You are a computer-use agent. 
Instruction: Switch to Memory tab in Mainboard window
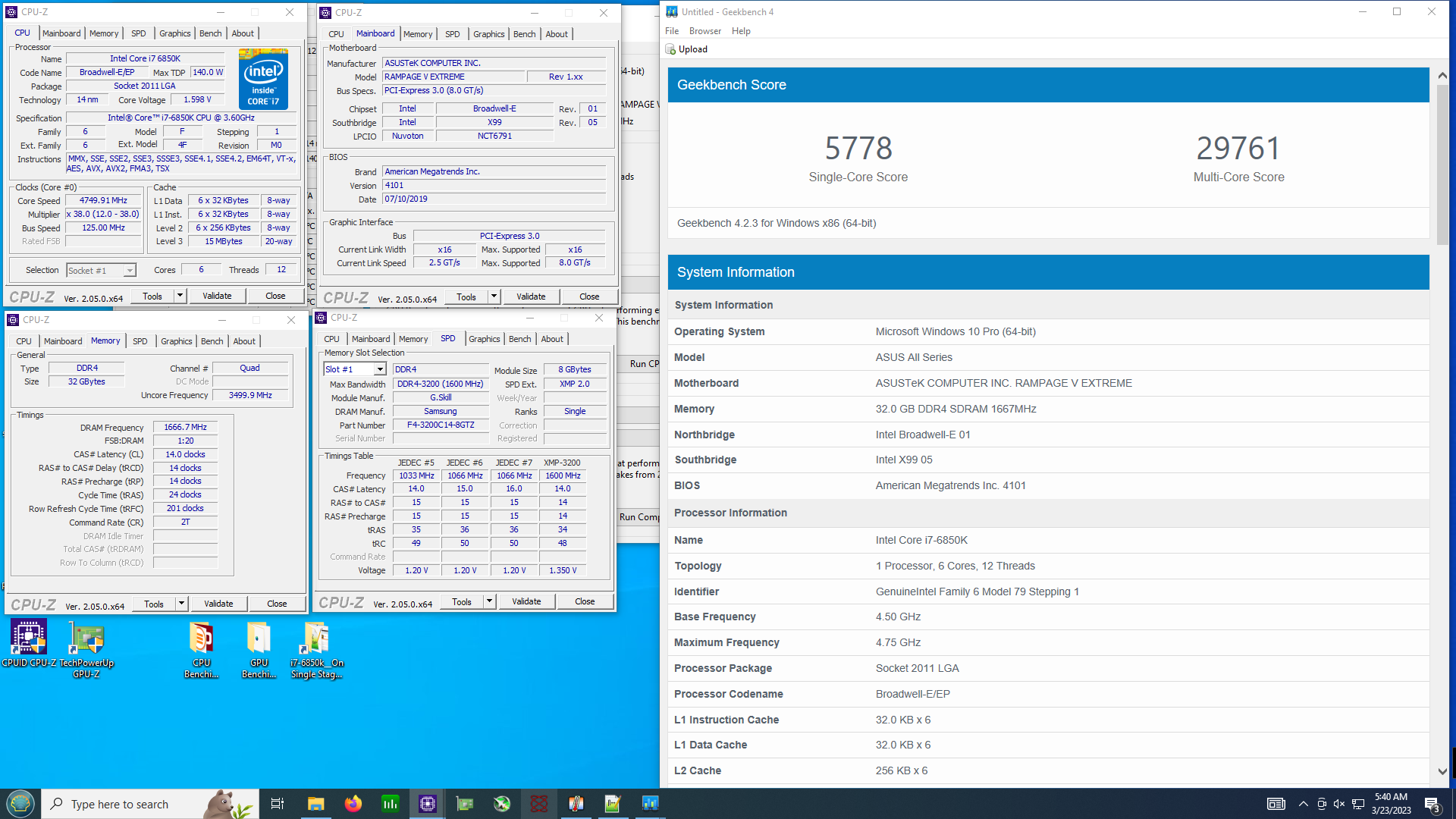[x=418, y=34]
